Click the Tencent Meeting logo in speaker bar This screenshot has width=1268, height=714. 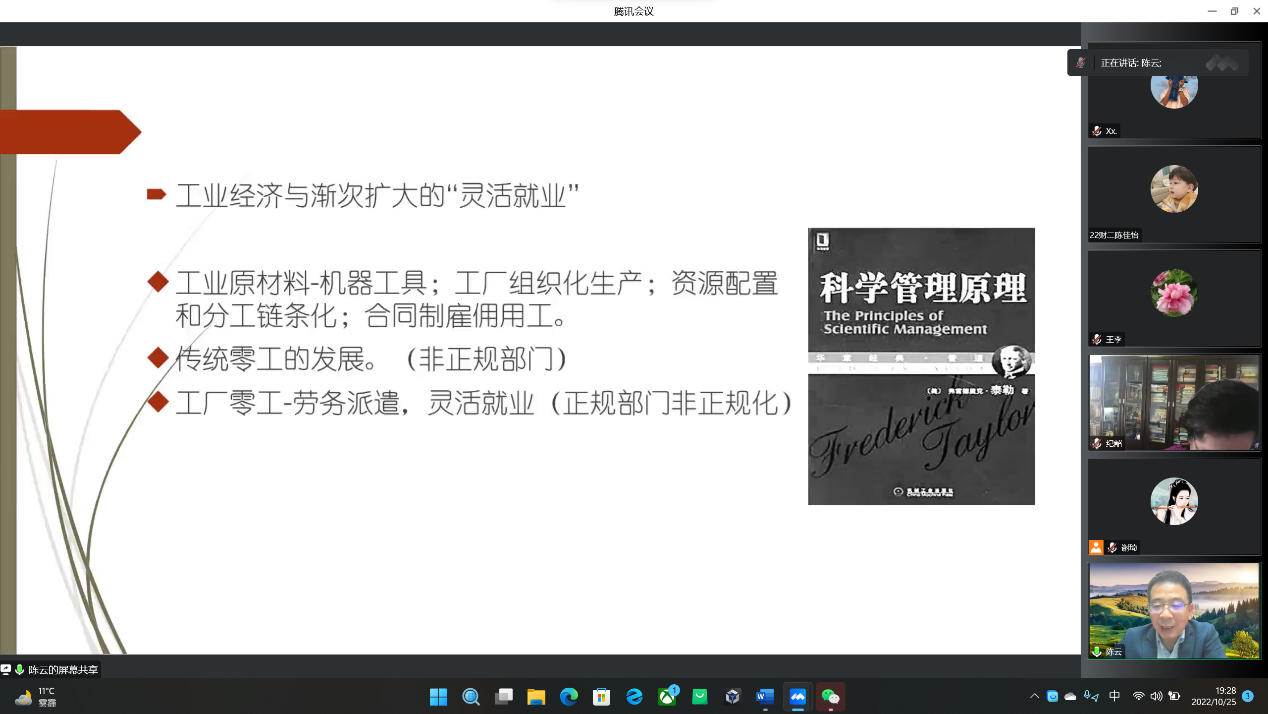tap(1221, 63)
